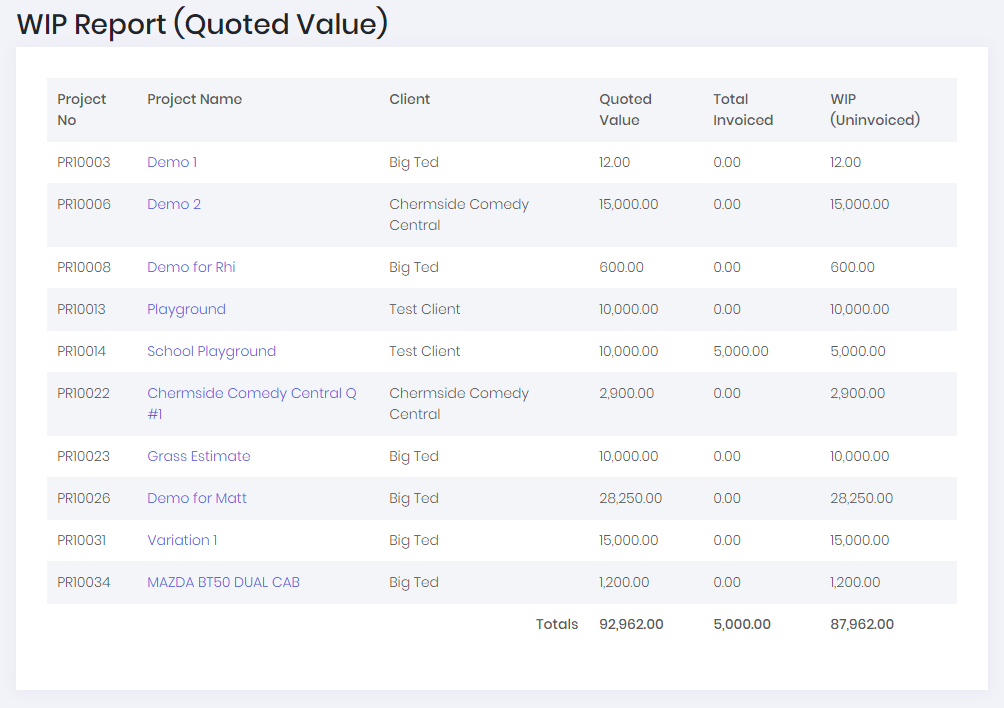The width and height of the screenshot is (1004, 708).
Task: Select project number PR10008
Action: 84,267
